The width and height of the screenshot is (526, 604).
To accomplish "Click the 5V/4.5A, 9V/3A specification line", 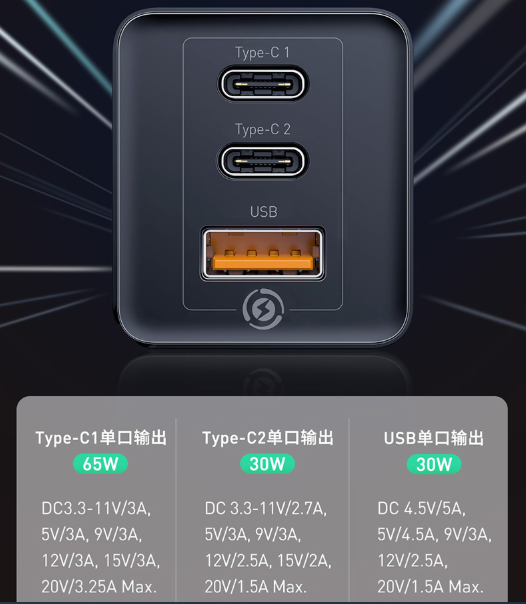I will point(434,535).
